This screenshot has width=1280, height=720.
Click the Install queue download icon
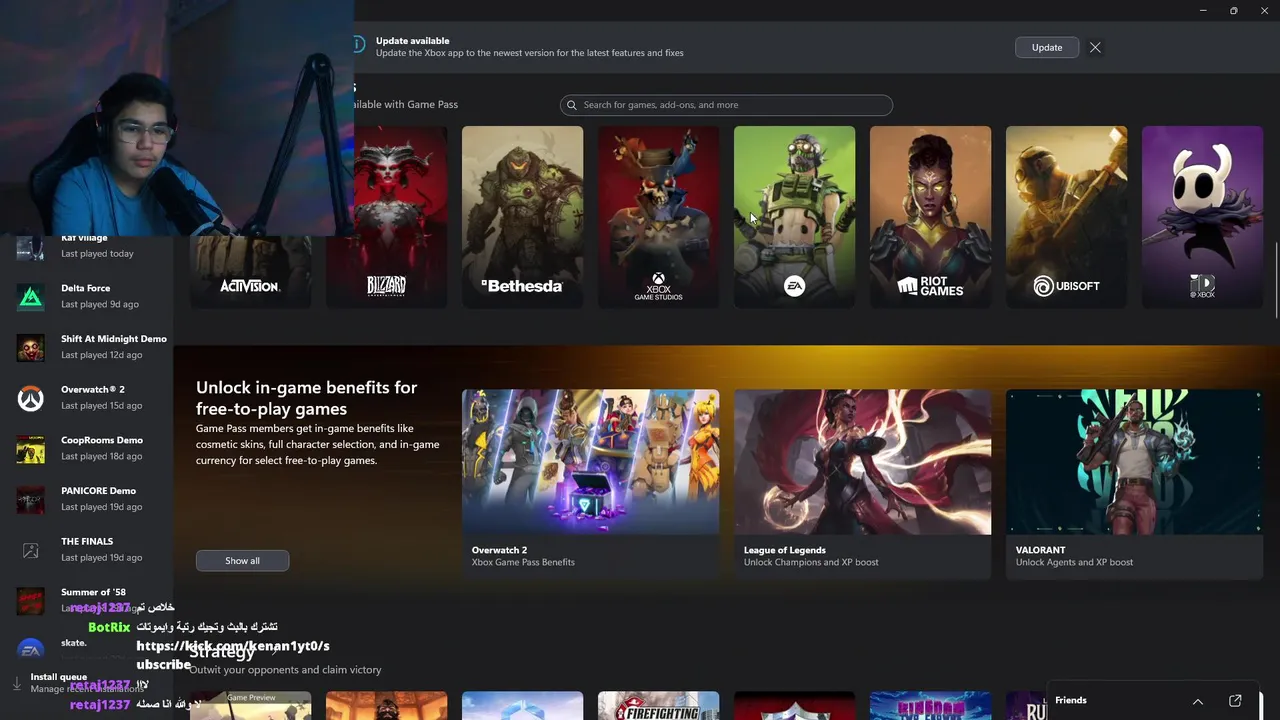point(16,684)
